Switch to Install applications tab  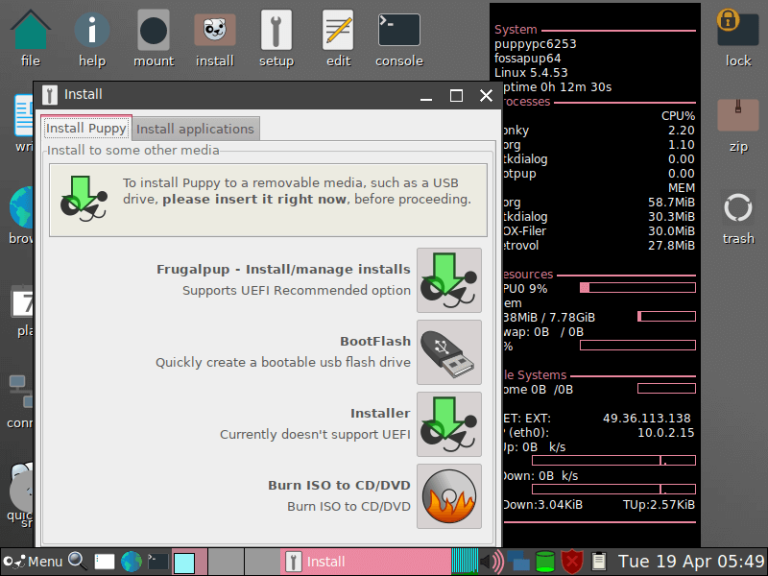pyautogui.click(x=195, y=129)
